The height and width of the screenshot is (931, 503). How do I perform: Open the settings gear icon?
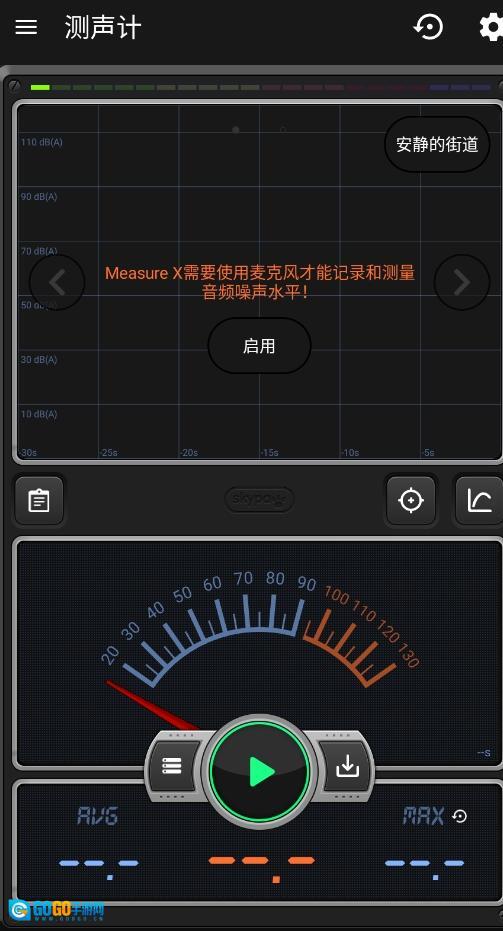tap(492, 27)
